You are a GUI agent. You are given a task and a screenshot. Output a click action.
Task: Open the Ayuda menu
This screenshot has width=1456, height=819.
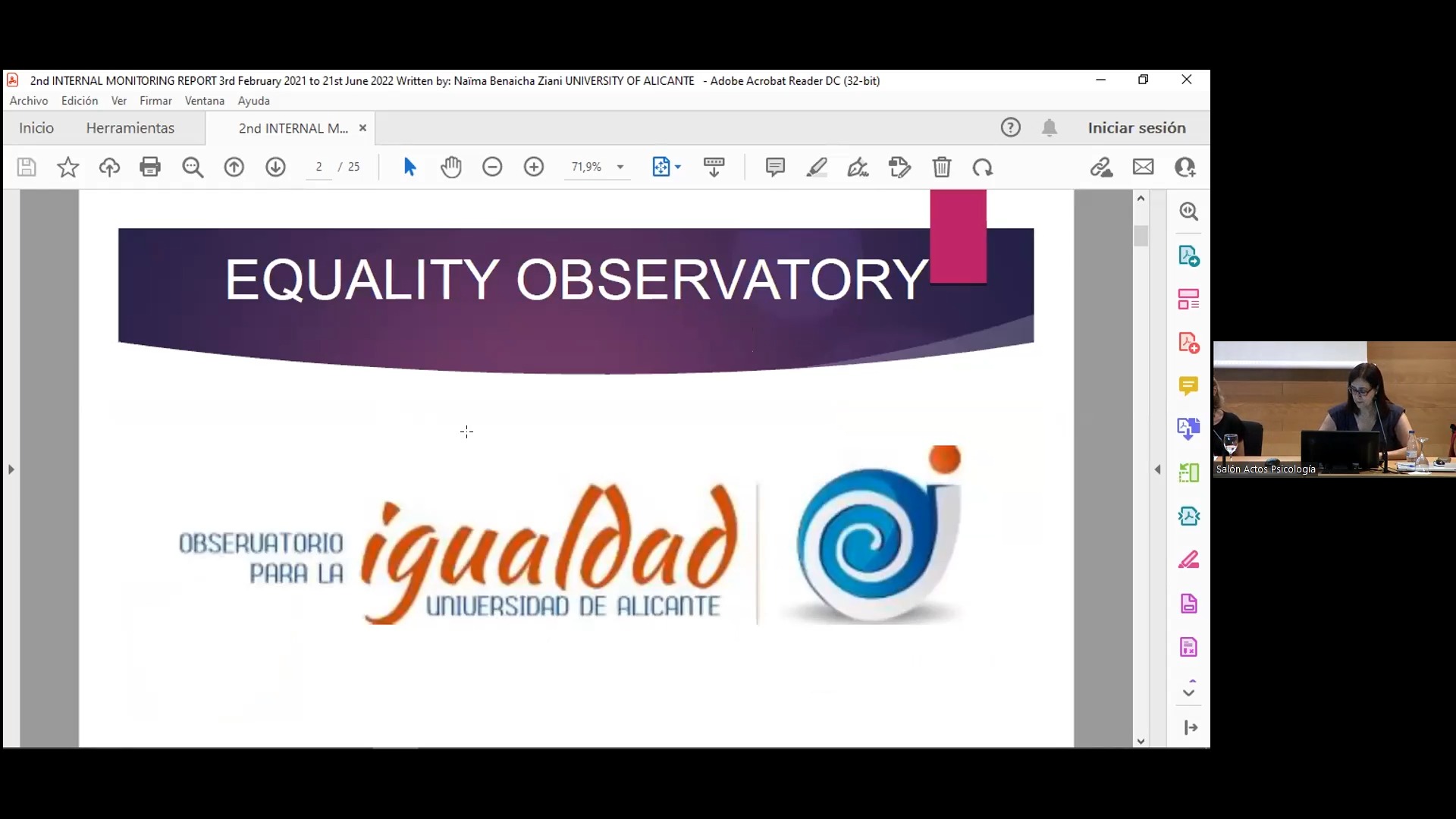tap(254, 101)
